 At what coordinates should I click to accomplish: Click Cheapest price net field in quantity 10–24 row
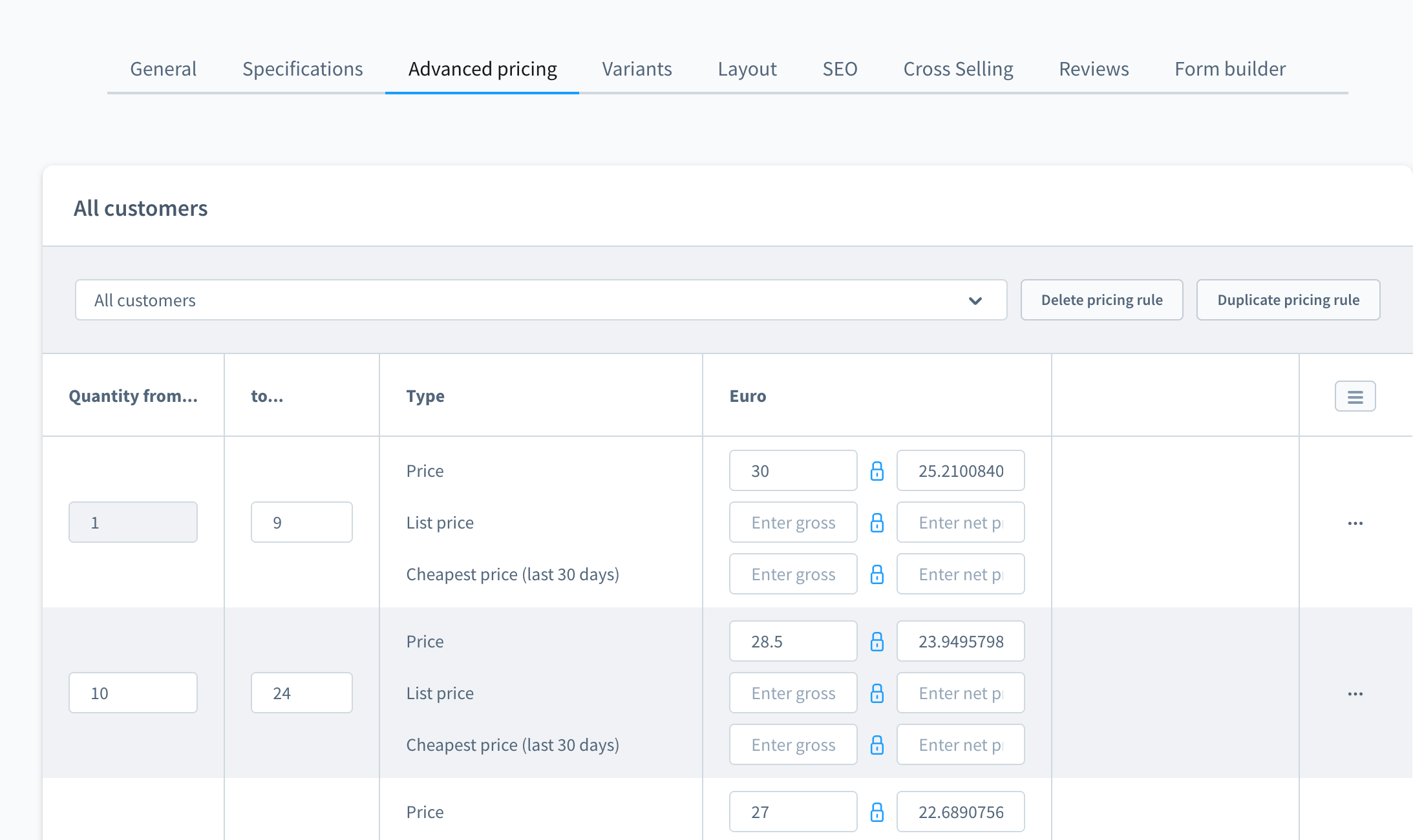961,744
